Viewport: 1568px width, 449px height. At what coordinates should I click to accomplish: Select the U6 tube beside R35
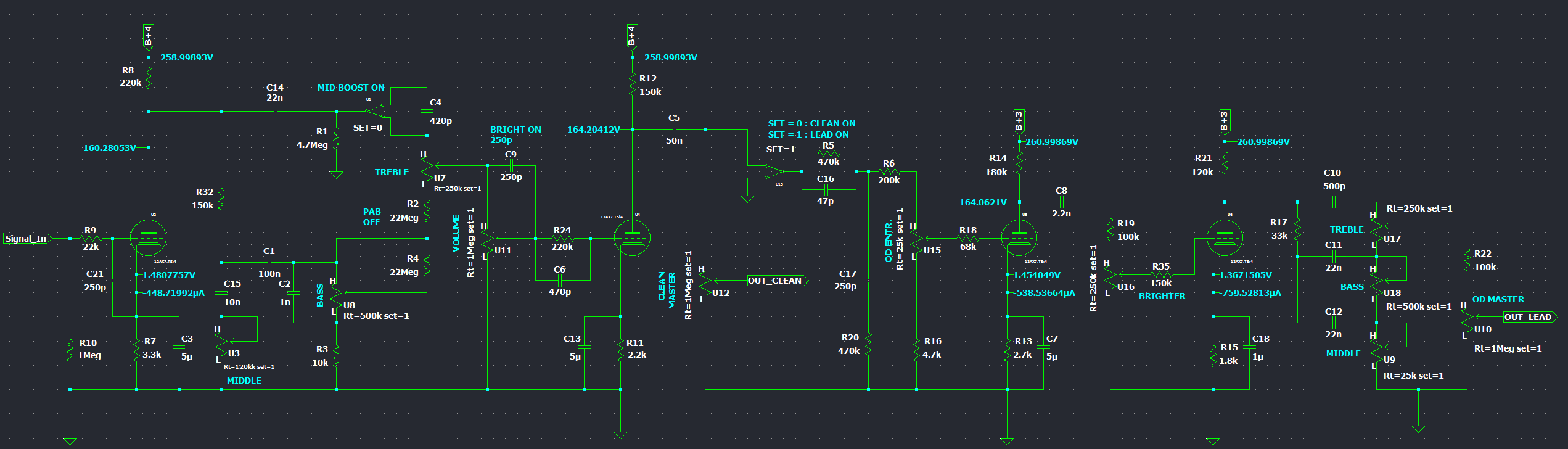point(1225,238)
